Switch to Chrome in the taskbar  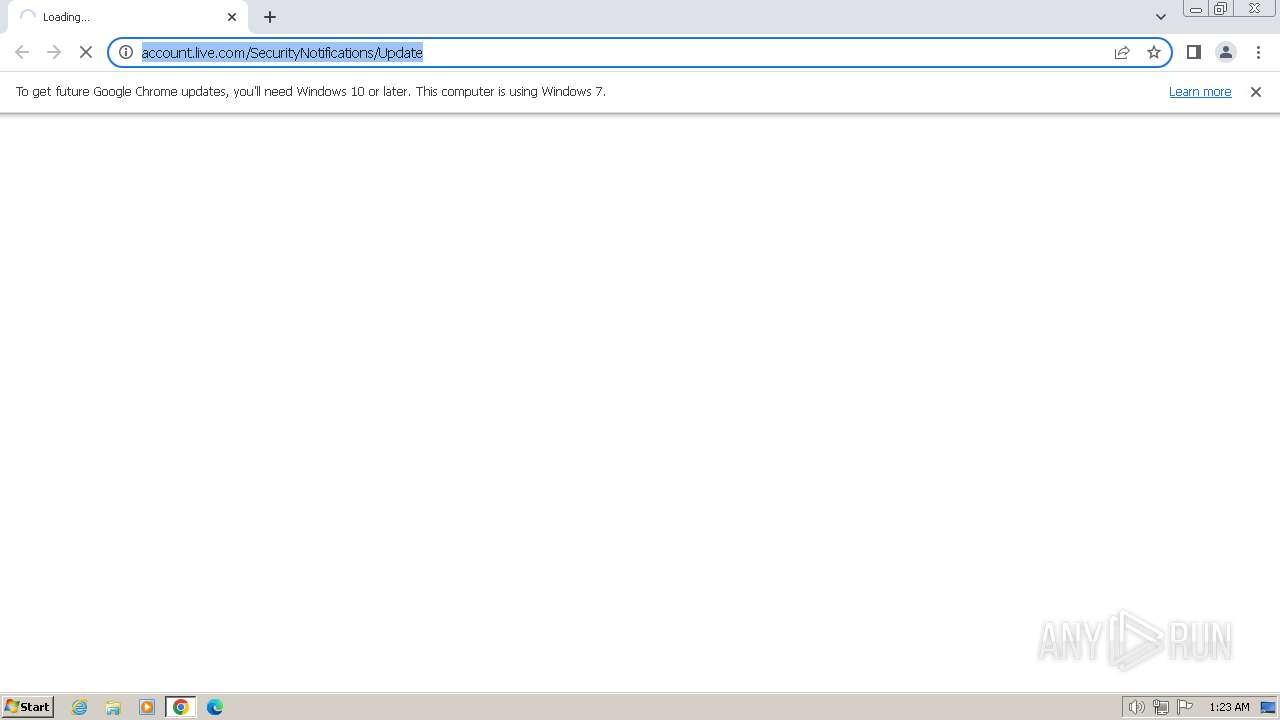(x=181, y=707)
